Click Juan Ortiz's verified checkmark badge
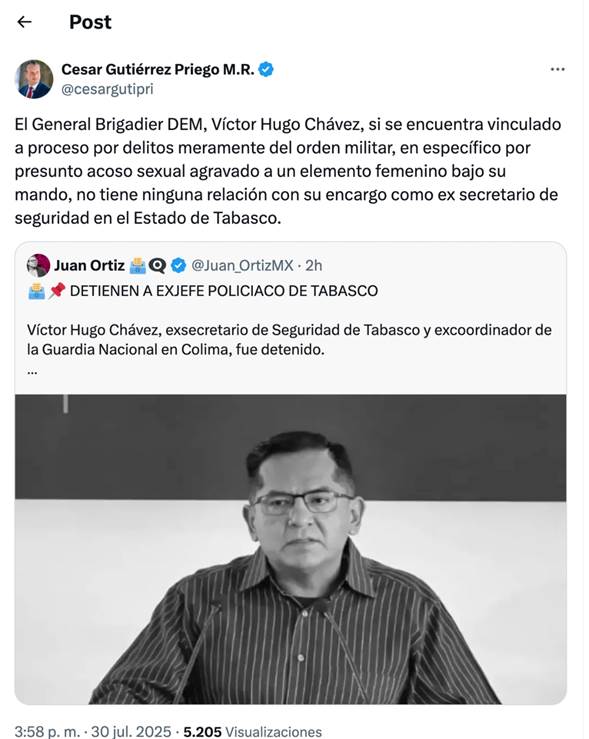589x739 pixels. click(178, 265)
